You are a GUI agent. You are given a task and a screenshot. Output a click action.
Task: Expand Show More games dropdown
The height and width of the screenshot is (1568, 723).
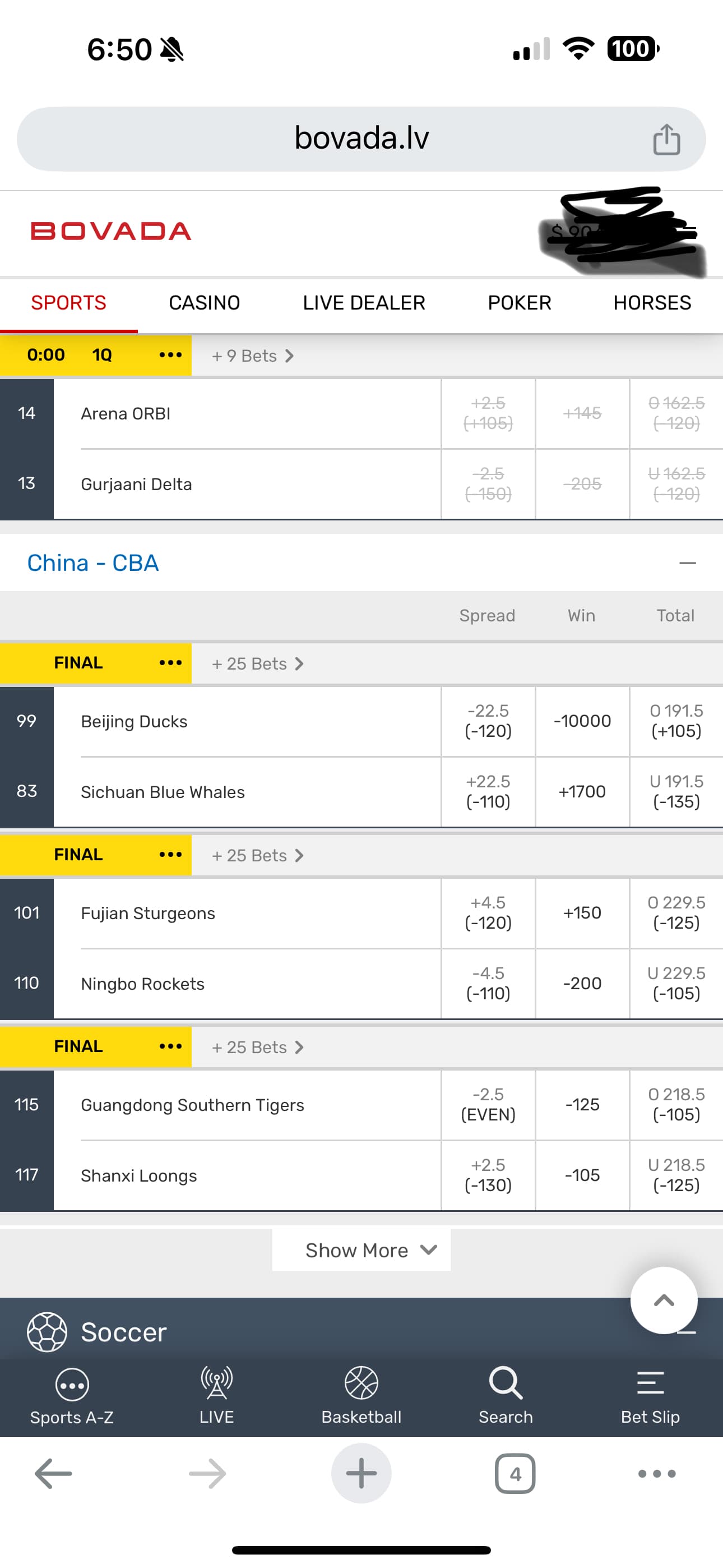tap(361, 1250)
